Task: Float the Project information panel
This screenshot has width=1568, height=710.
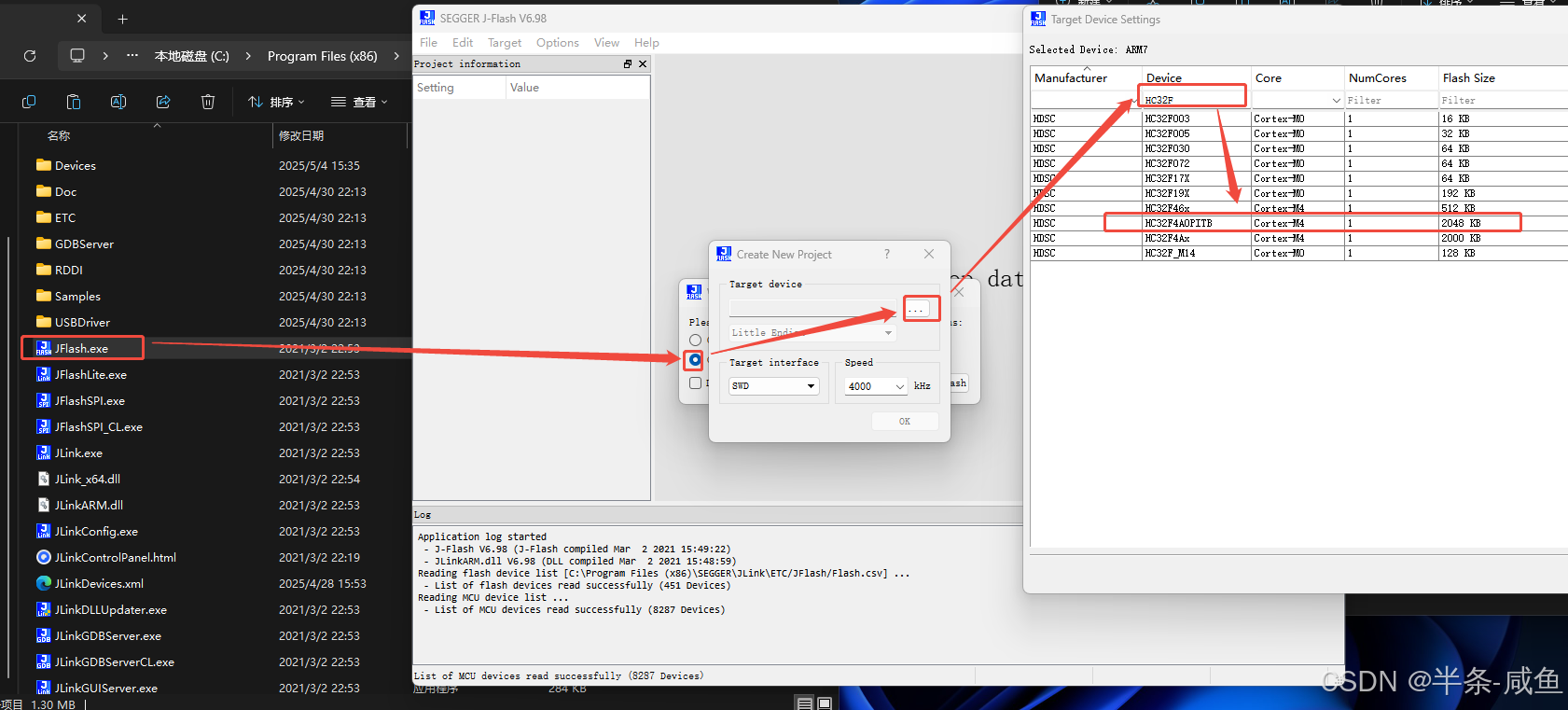Action: 628,64
